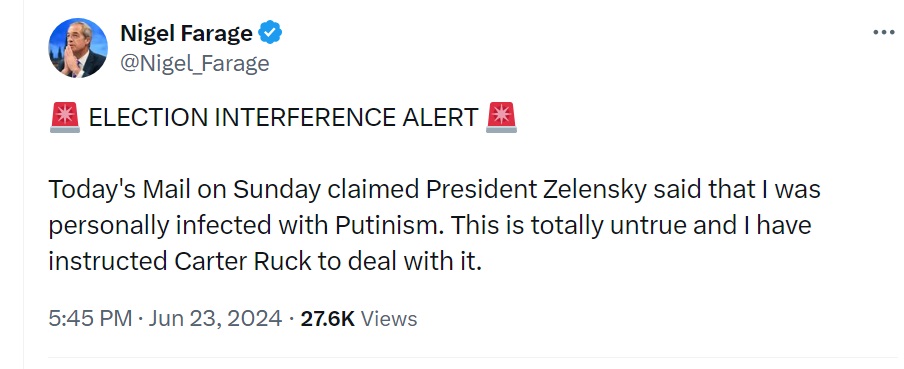904x369 pixels.
Task: Open the @Nigel_Farage handle link
Action: pos(194,63)
